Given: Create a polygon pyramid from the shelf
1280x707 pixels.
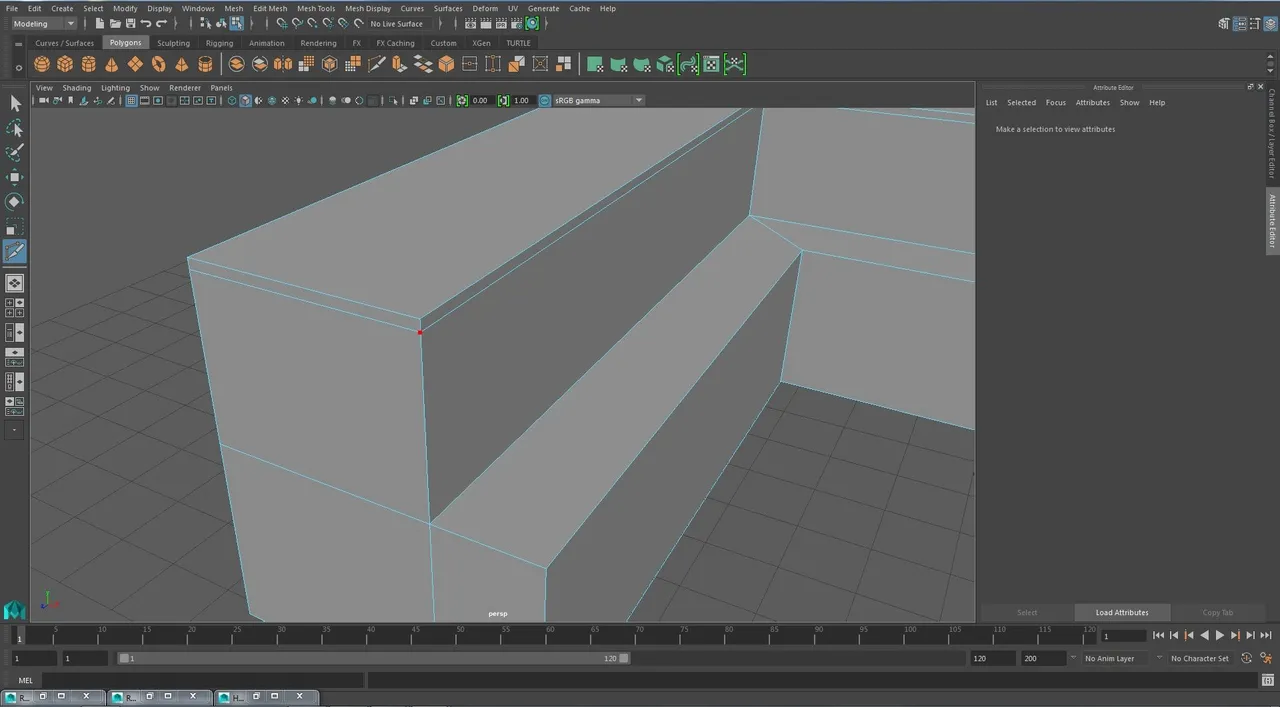Looking at the screenshot, I should tap(182, 64).
